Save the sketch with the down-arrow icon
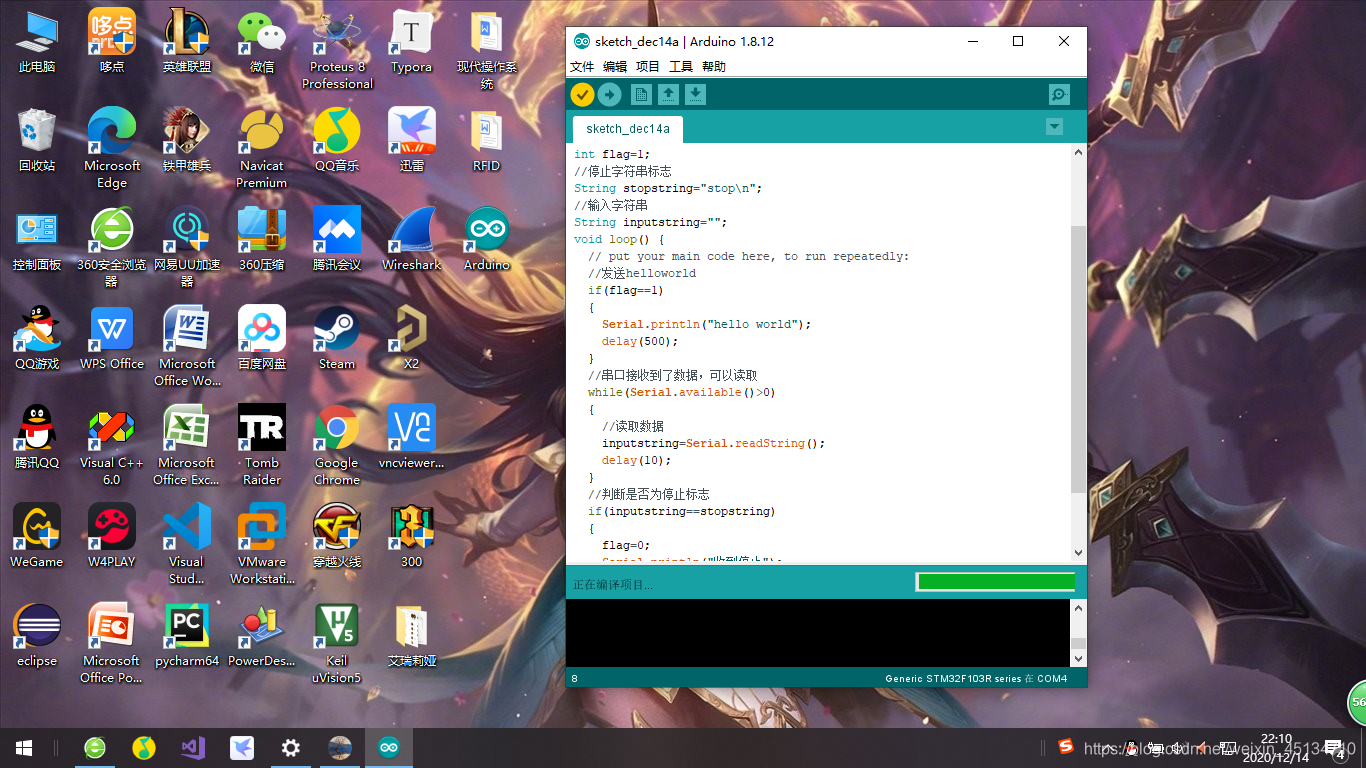 [695, 94]
